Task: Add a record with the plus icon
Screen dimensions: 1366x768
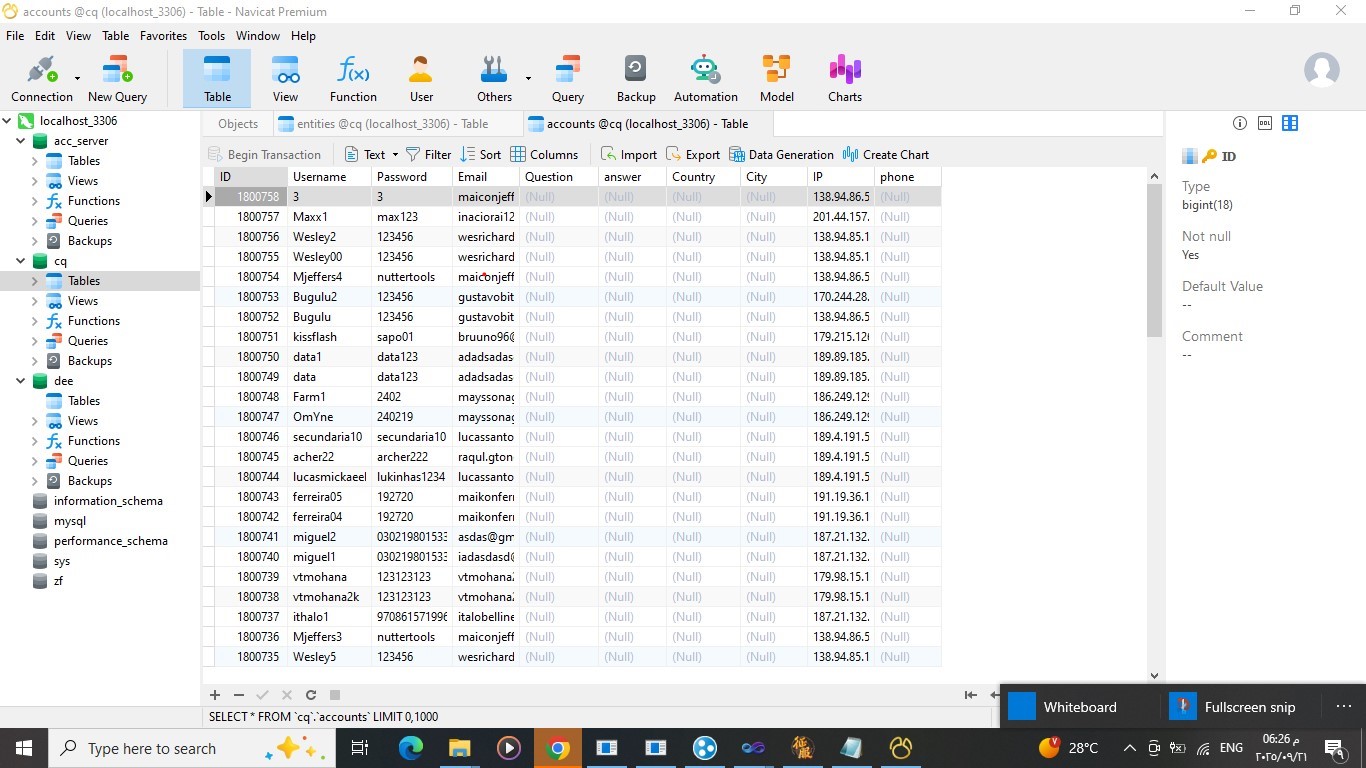Action: [215, 695]
